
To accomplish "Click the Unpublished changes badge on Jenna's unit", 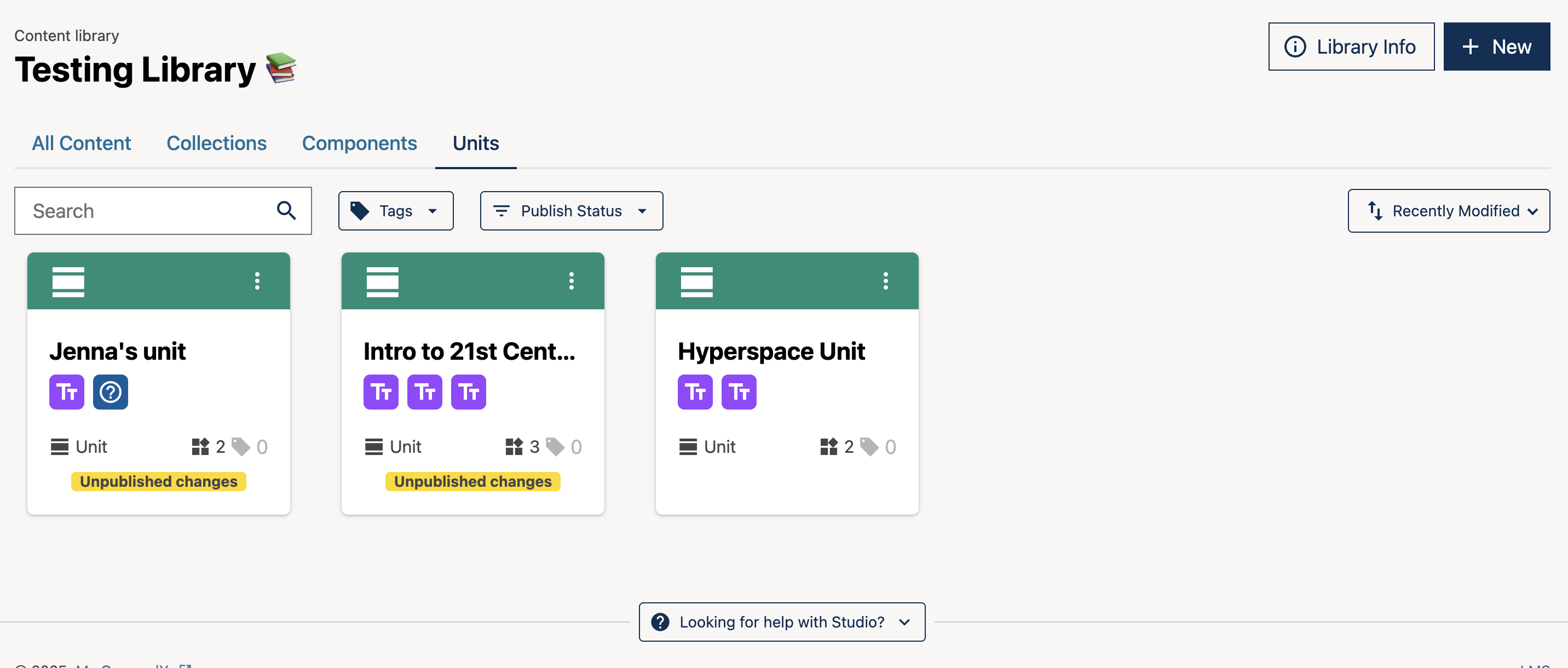I will tap(158, 481).
